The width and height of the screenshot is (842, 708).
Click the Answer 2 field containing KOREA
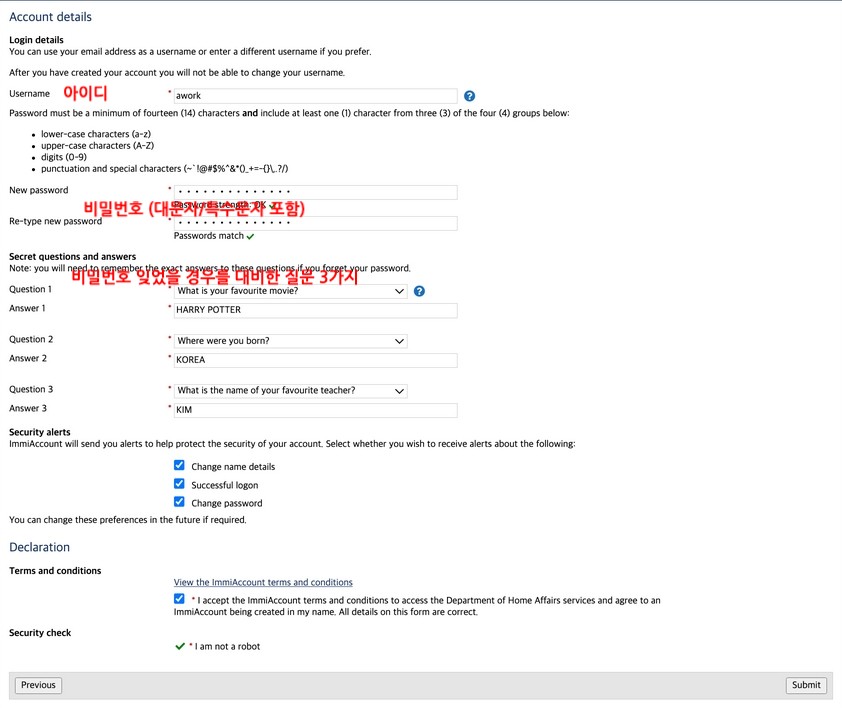(x=315, y=360)
